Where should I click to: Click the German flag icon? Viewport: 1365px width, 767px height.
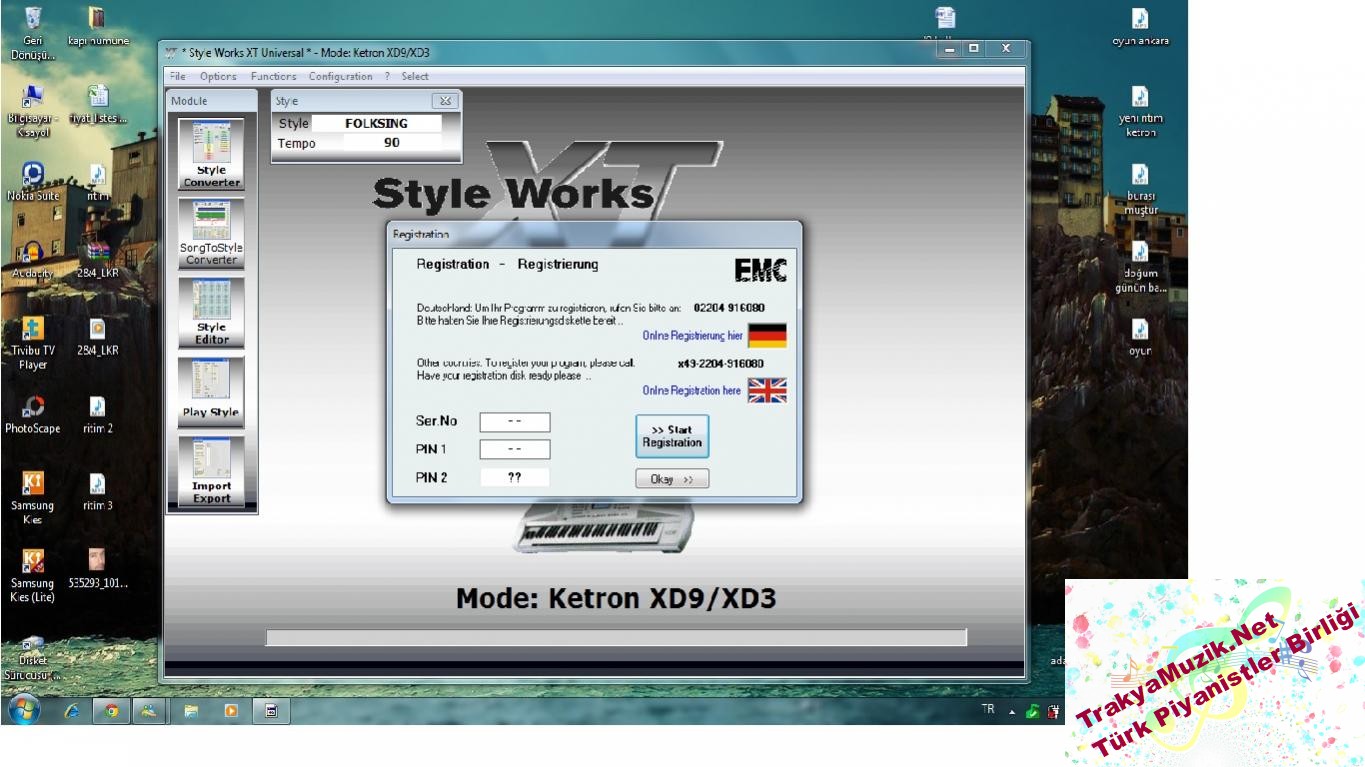tap(767, 335)
